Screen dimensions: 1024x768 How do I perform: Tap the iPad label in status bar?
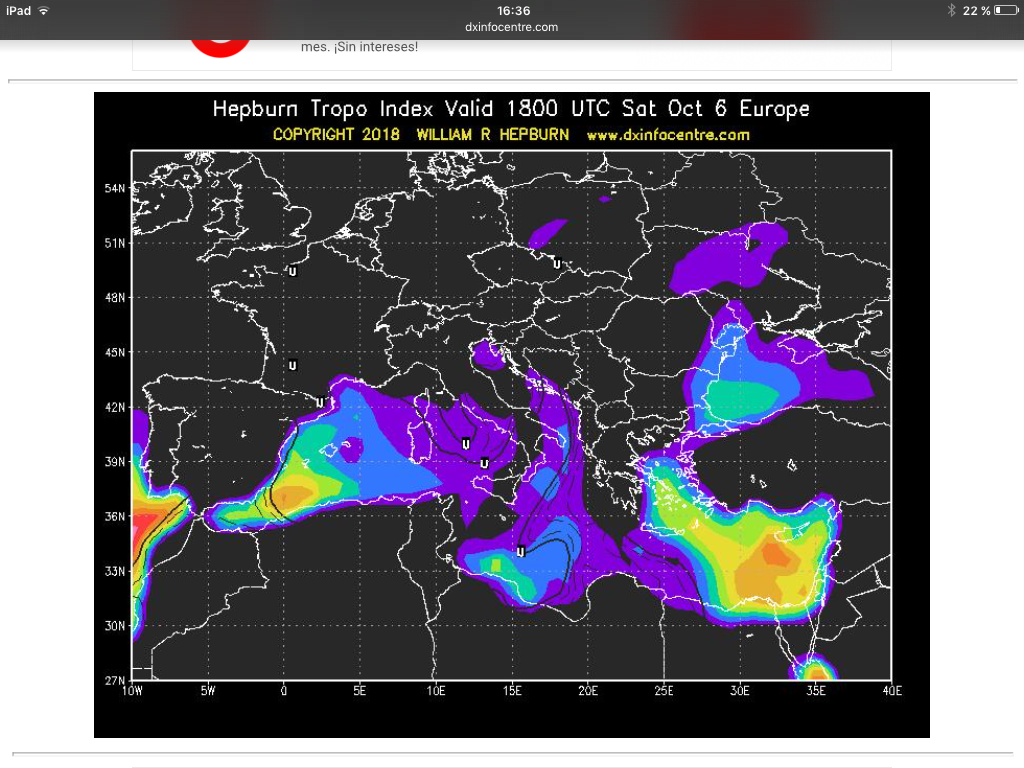(18, 10)
